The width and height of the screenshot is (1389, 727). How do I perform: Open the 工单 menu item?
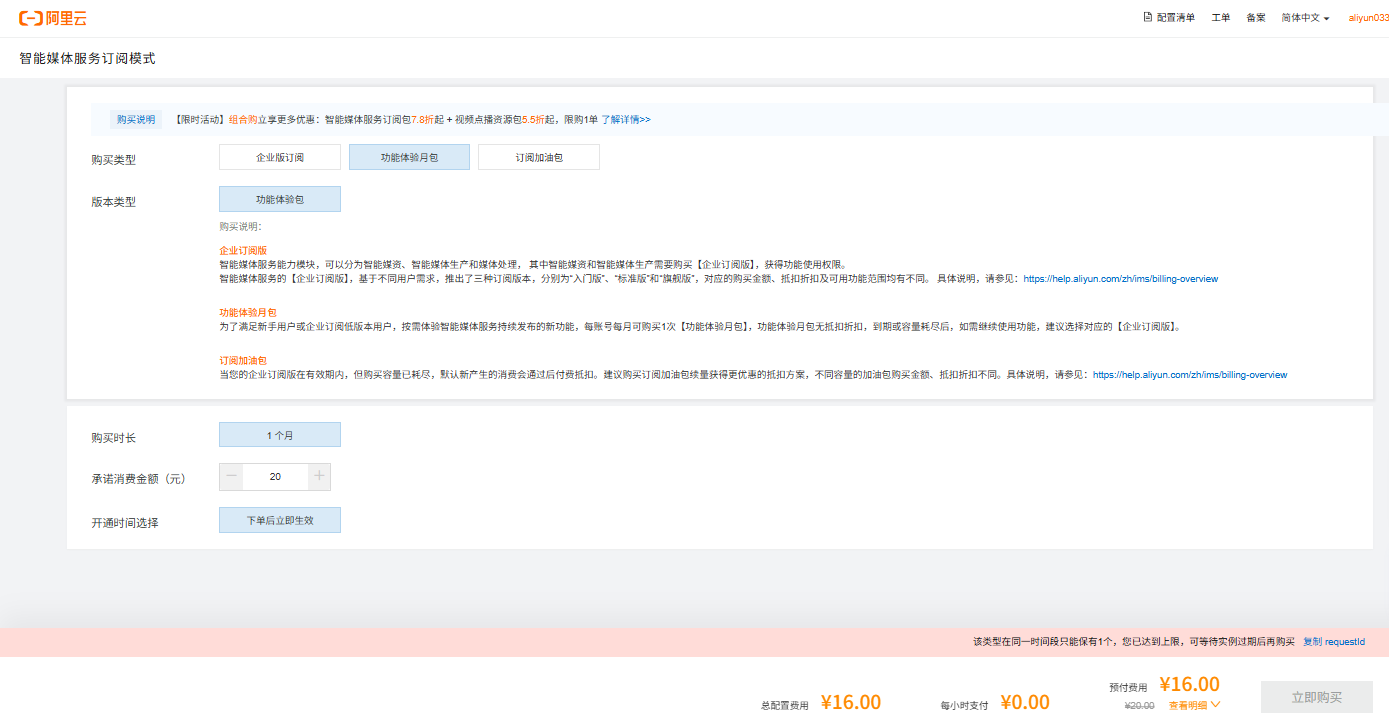1221,18
